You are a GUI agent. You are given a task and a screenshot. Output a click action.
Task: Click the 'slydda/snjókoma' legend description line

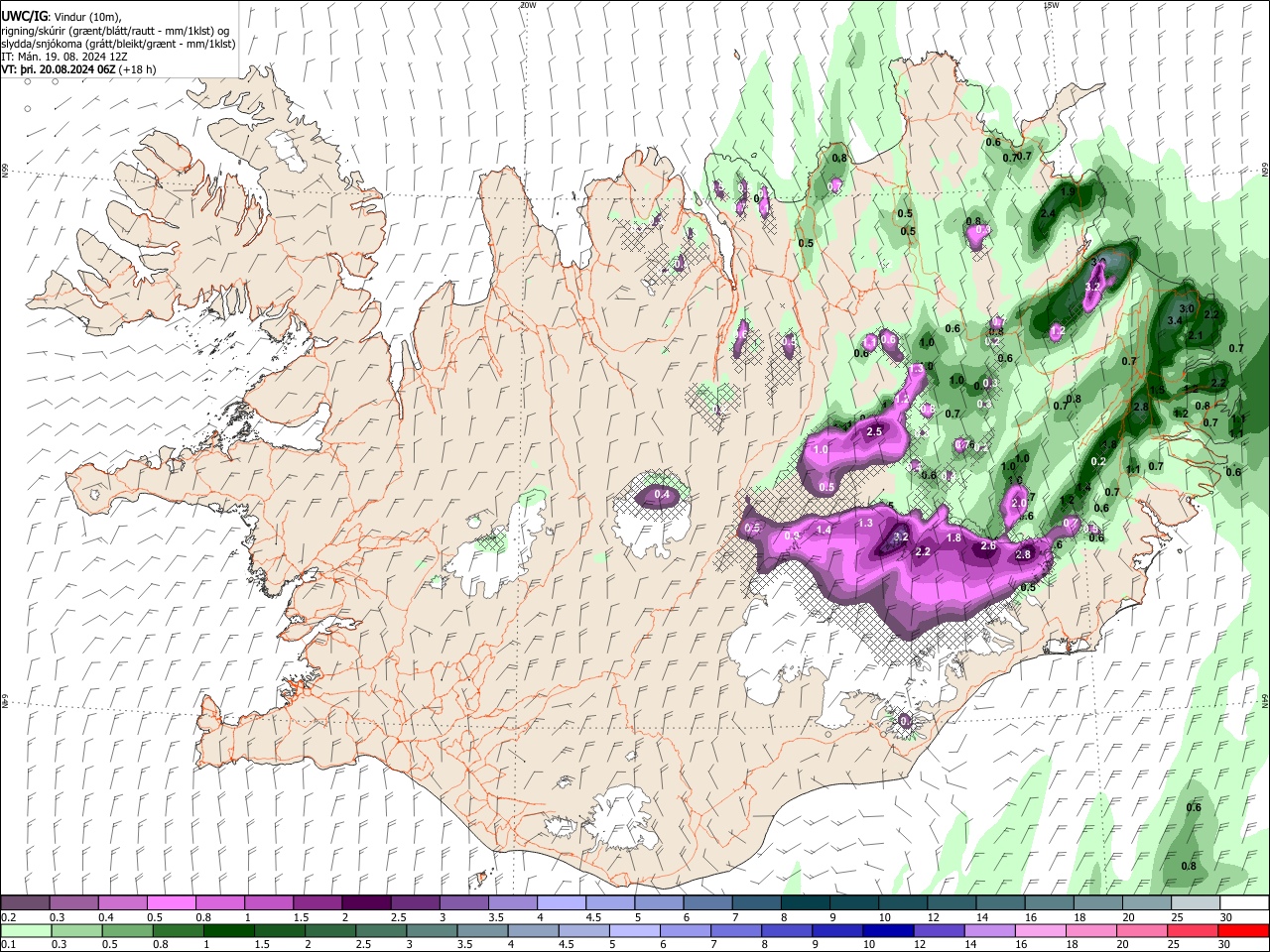(x=119, y=45)
